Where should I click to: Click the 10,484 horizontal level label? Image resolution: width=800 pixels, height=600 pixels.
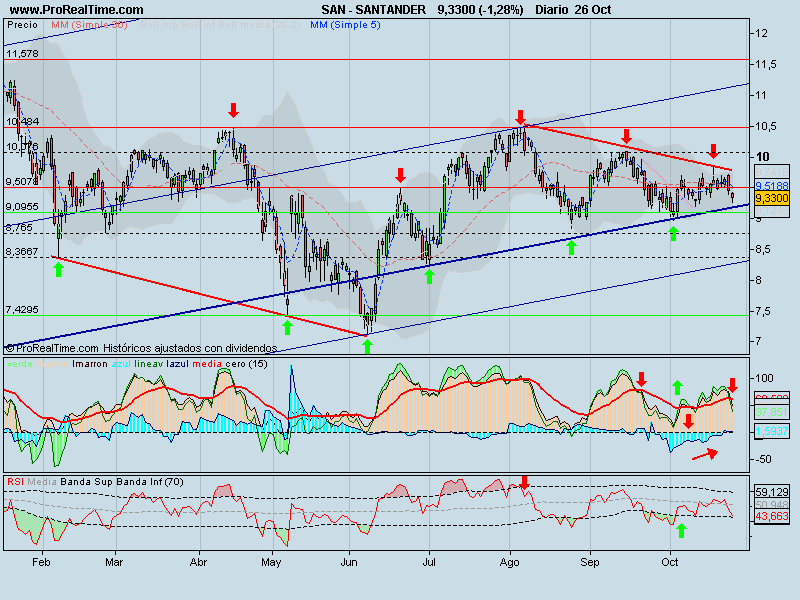22,121
